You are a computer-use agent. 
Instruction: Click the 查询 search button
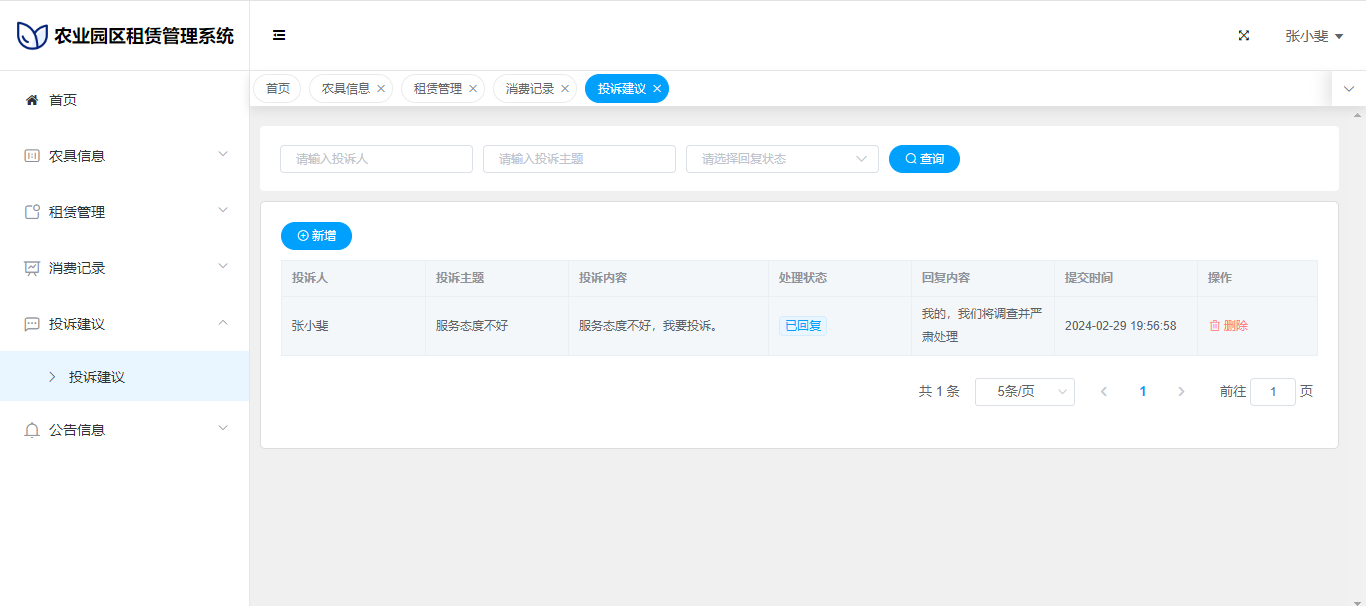click(x=924, y=159)
